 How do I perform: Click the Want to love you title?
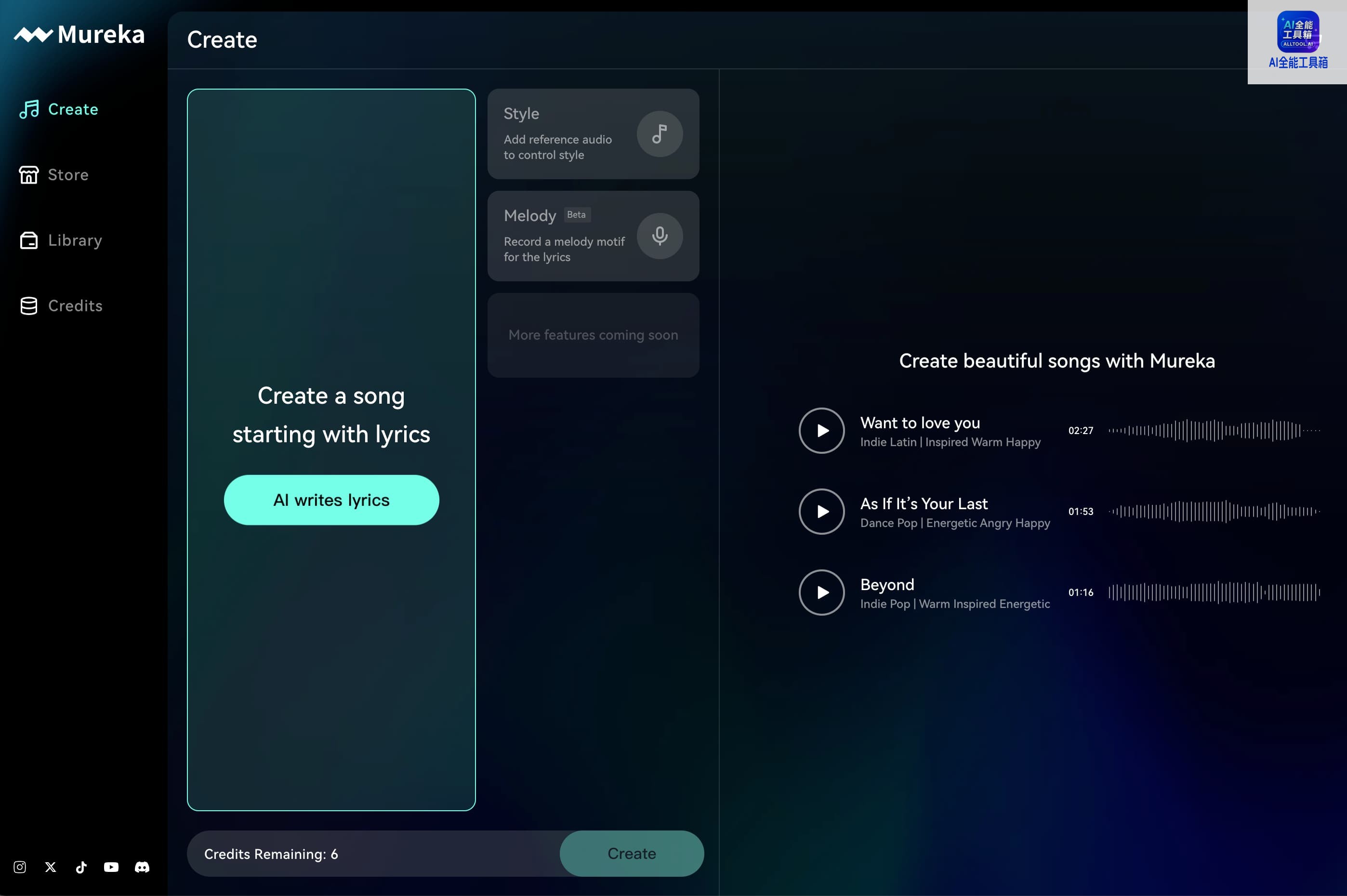(x=920, y=423)
